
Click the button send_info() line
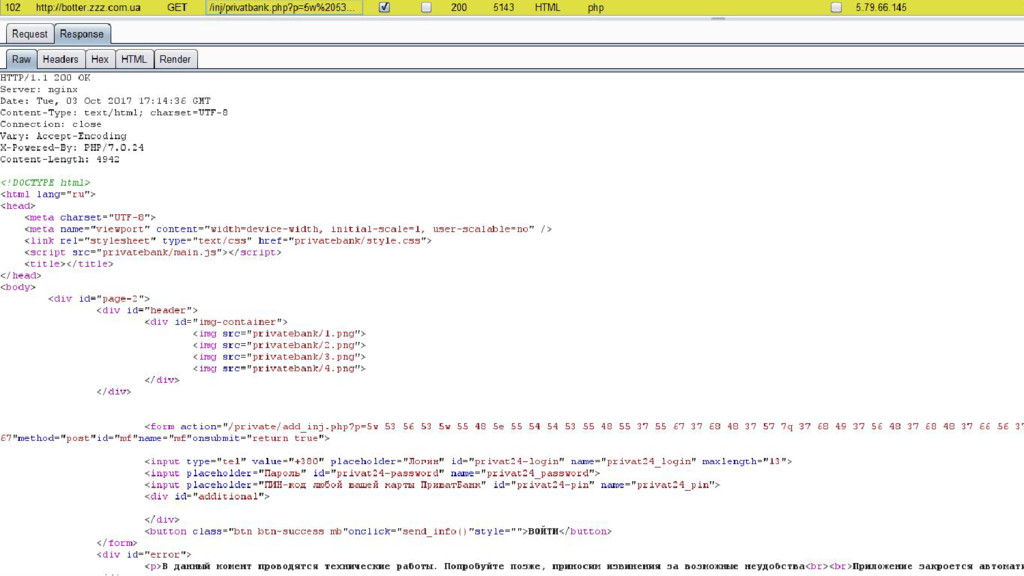pyautogui.click(x=378, y=532)
